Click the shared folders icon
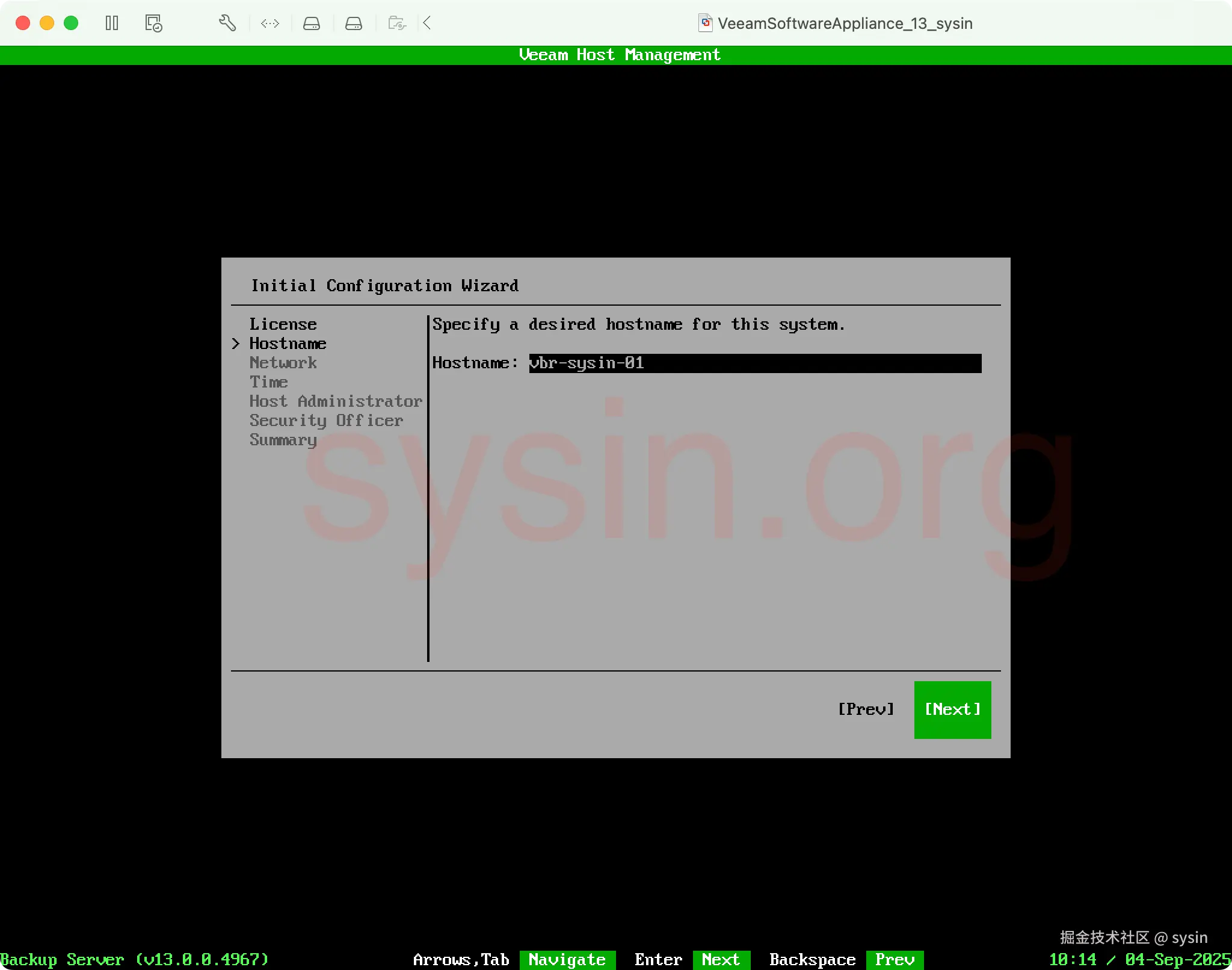The height and width of the screenshot is (970, 1232). point(396,23)
